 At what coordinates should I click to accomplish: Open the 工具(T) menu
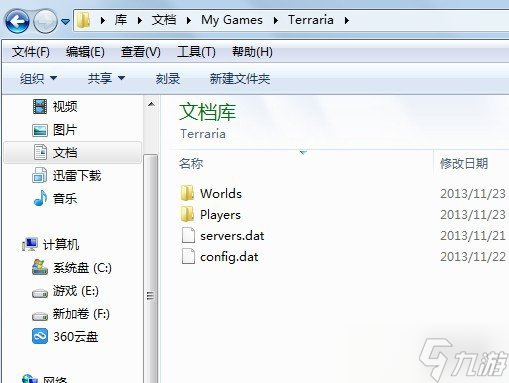196,52
